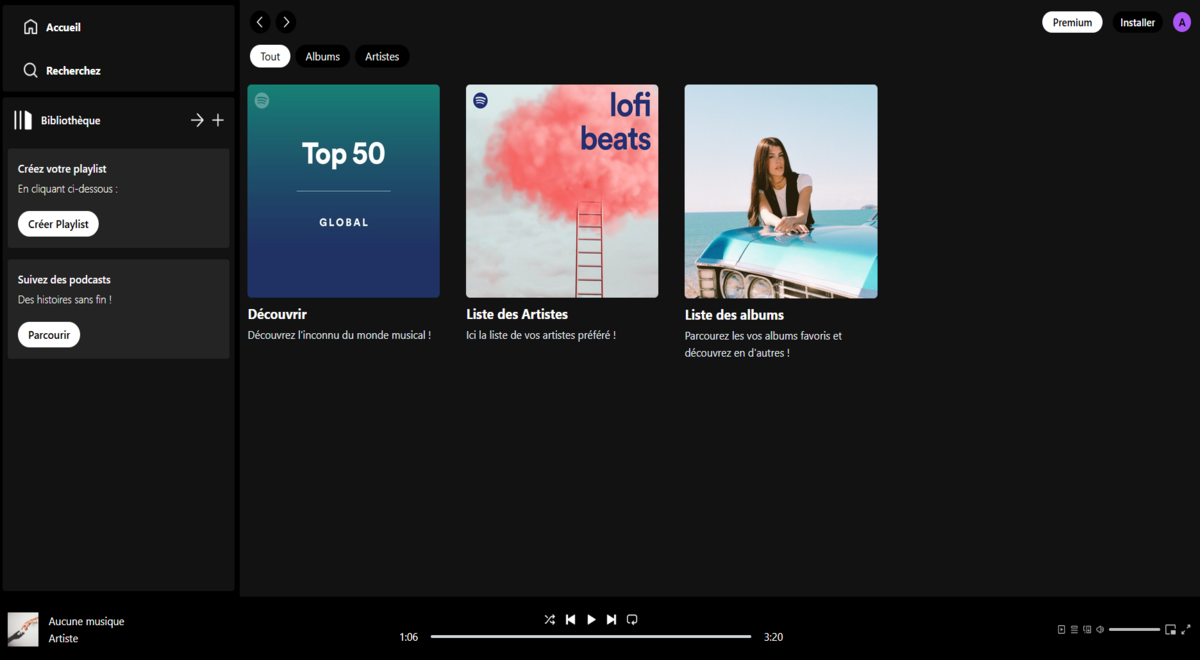Toggle repeat mode
The height and width of the screenshot is (660, 1200).
632,619
